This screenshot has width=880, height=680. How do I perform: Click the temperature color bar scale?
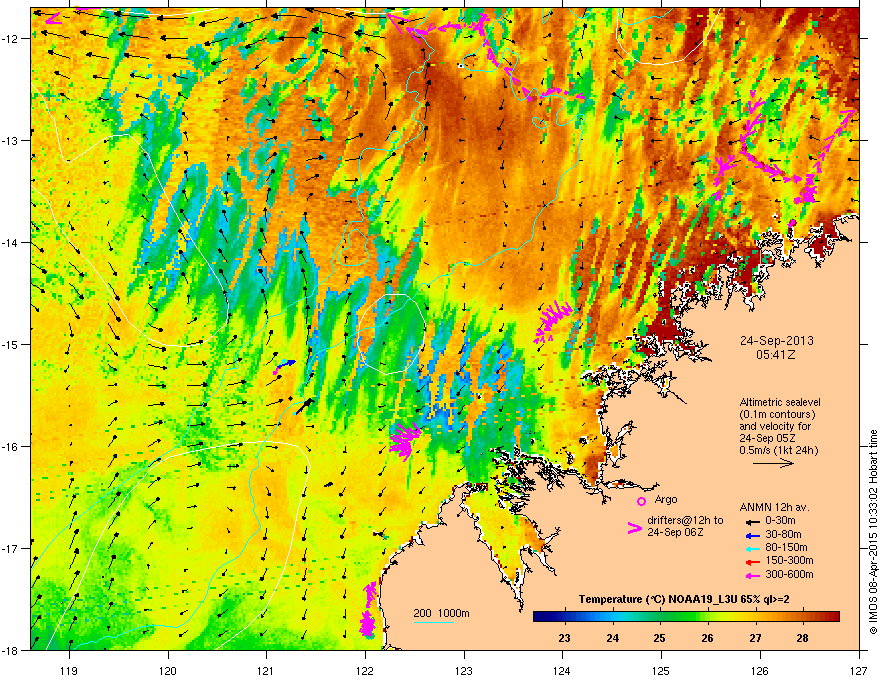click(686, 617)
